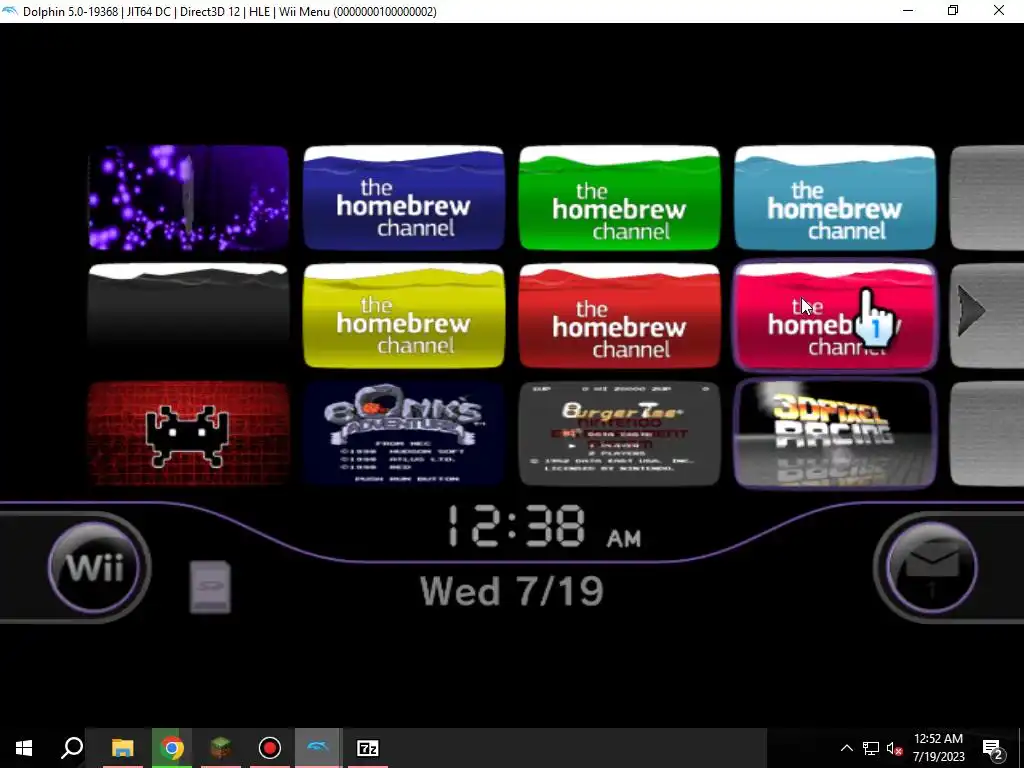1024x768 pixels.
Task: Launch the dark blue Homebrew Channel
Action: point(404,198)
